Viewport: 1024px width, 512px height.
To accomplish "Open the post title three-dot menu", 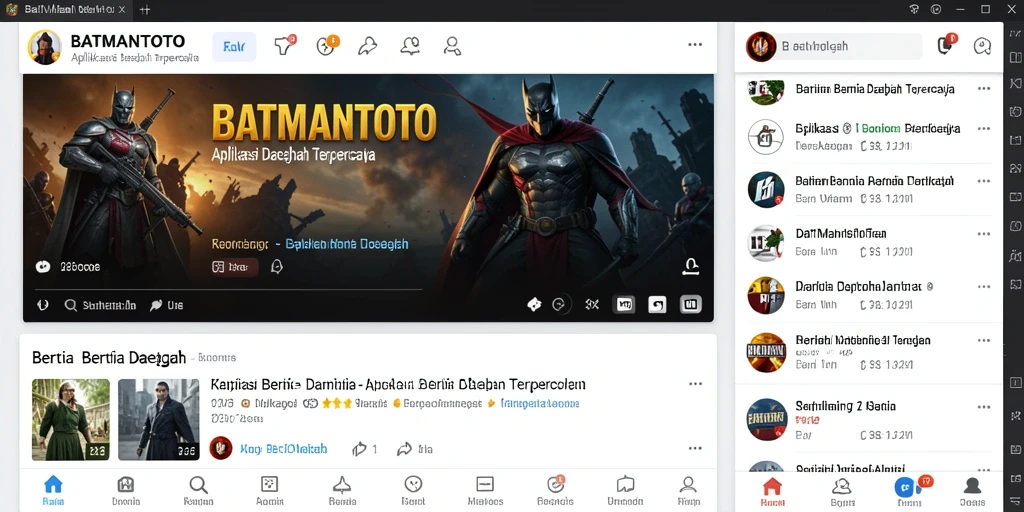I will 696,384.
